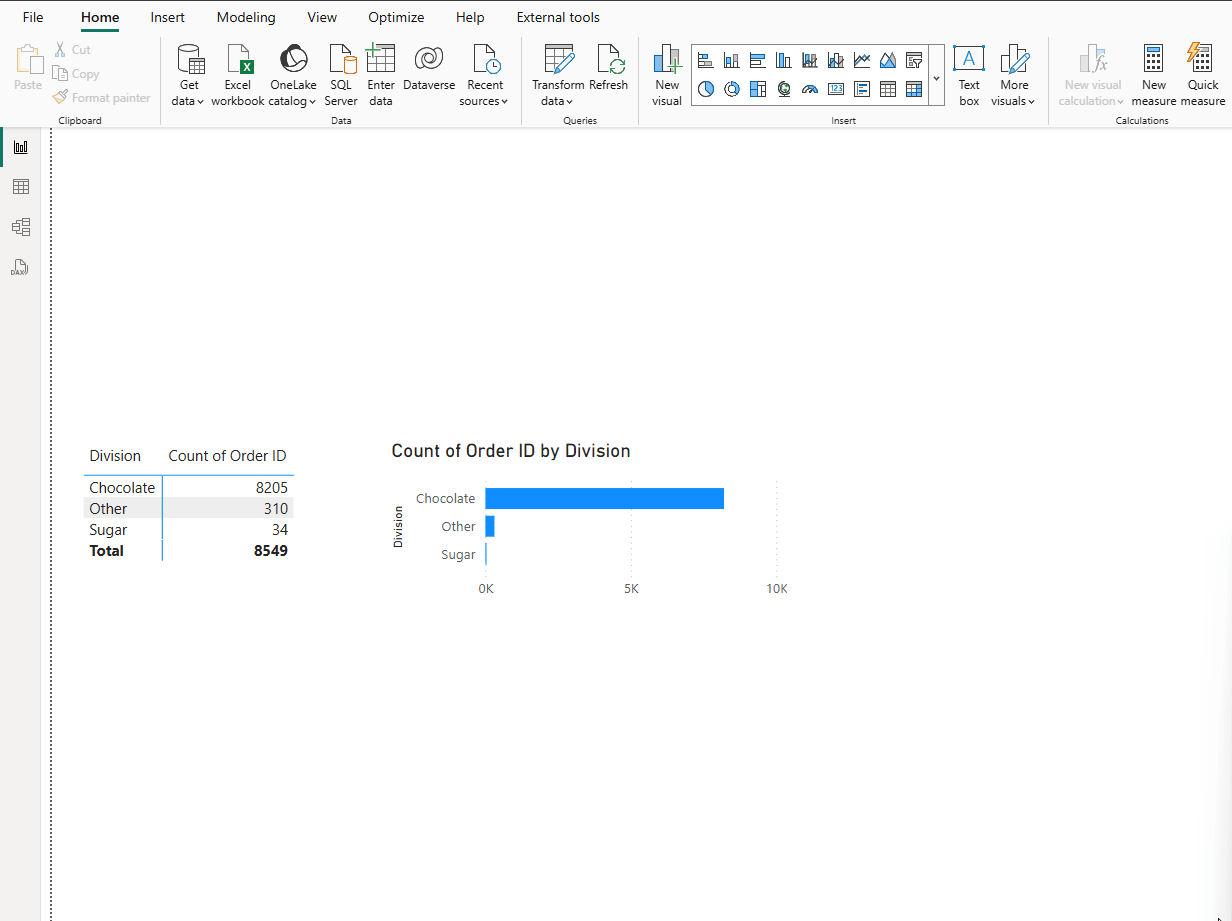Image resolution: width=1232 pixels, height=921 pixels.
Task: Open the File menu
Action: 33,17
